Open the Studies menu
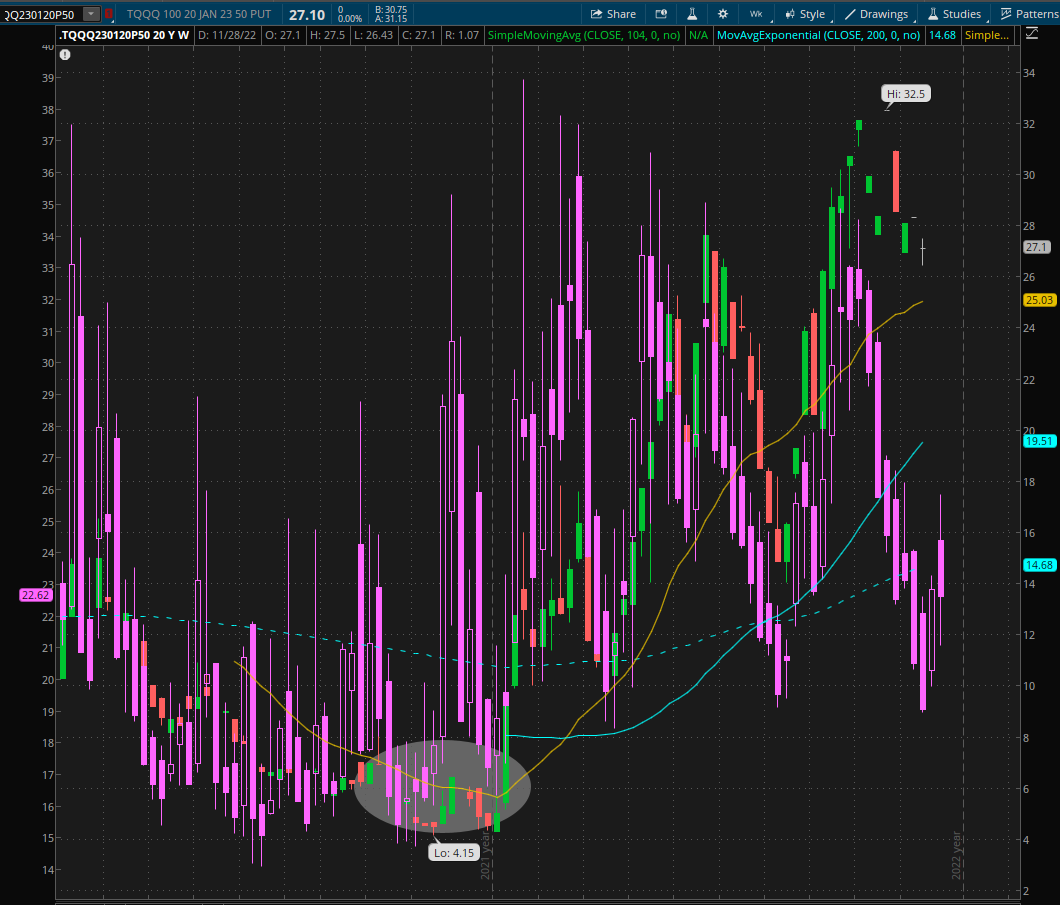This screenshot has height=905, width=1060. click(x=955, y=14)
